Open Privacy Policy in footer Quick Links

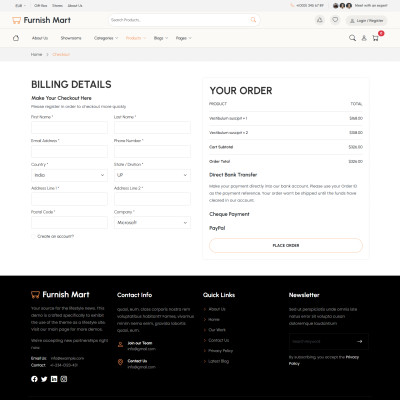221,351
